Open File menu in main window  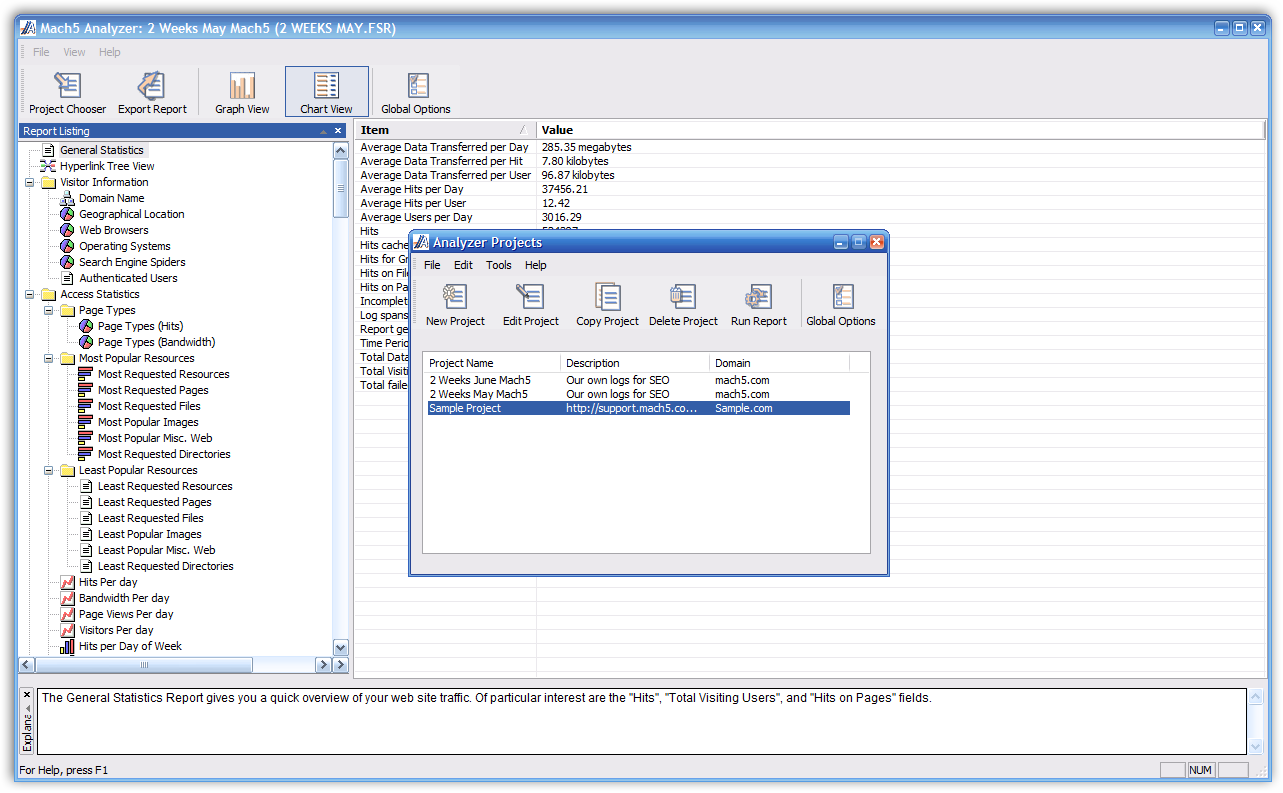coord(41,52)
